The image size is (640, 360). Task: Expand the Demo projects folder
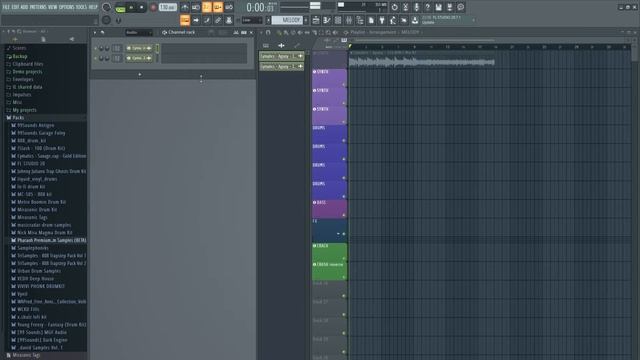tap(27, 72)
